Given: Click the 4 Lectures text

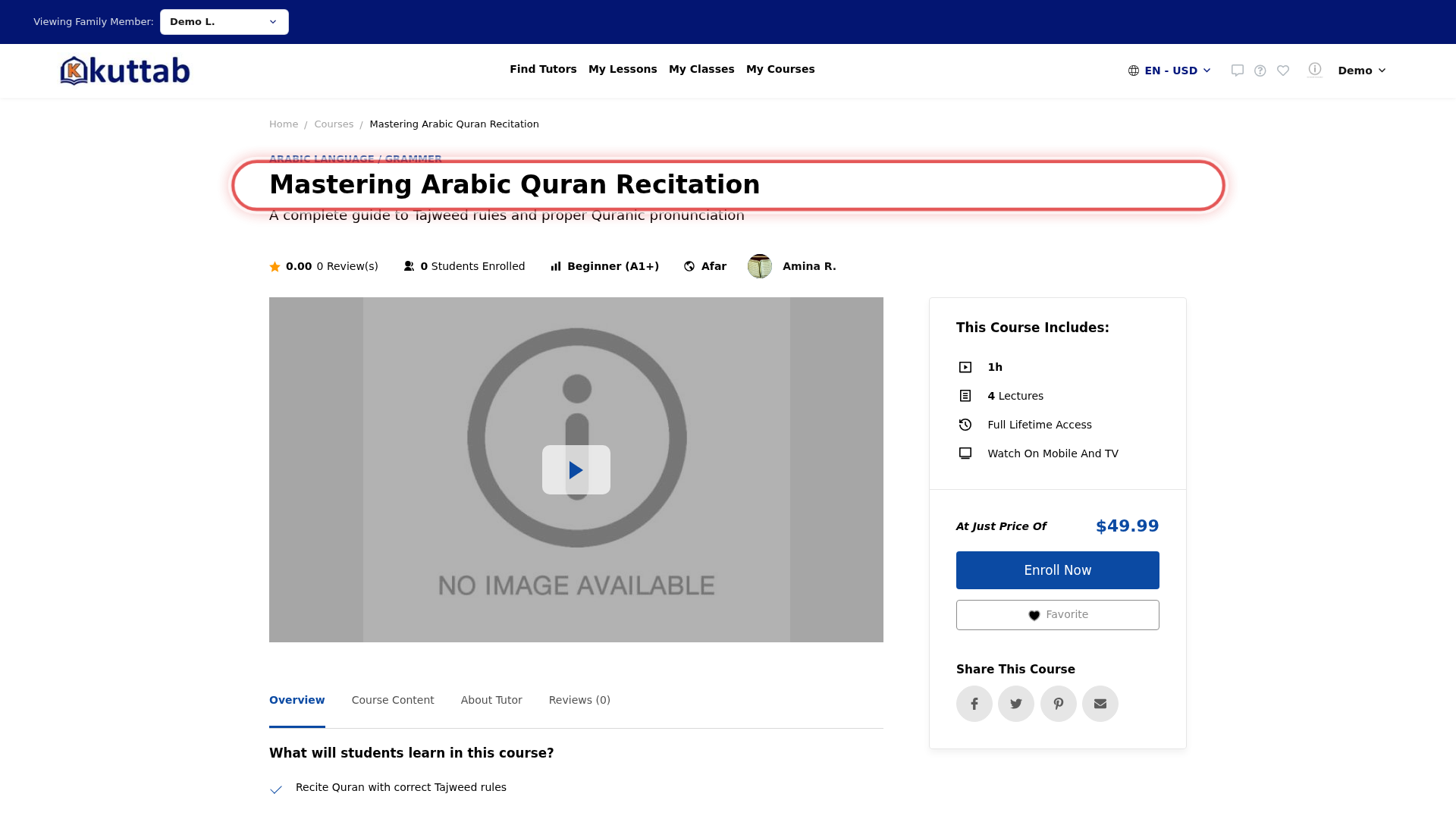Looking at the screenshot, I should coord(1015,396).
